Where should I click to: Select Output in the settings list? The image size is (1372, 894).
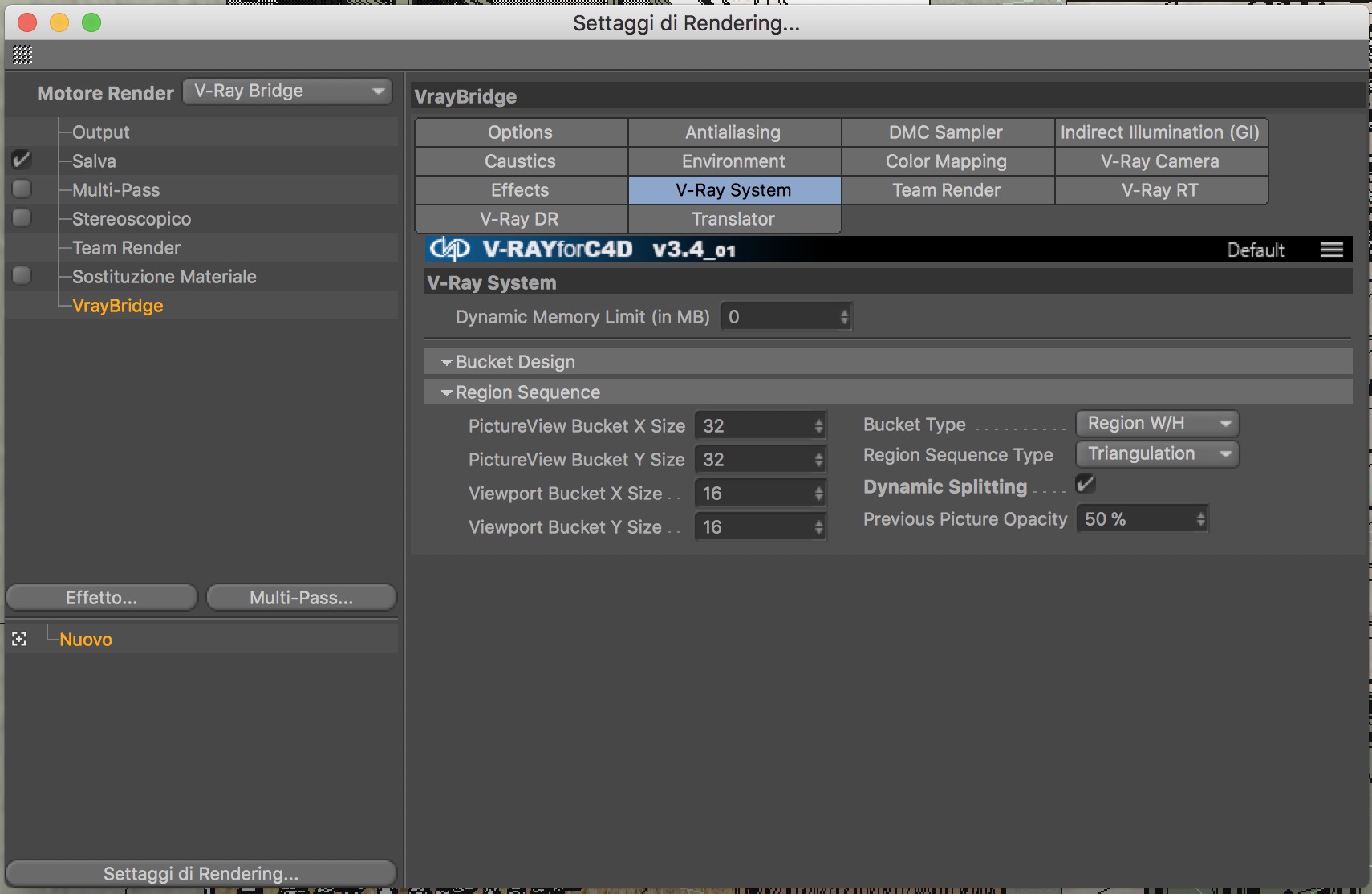pyautogui.click(x=101, y=132)
